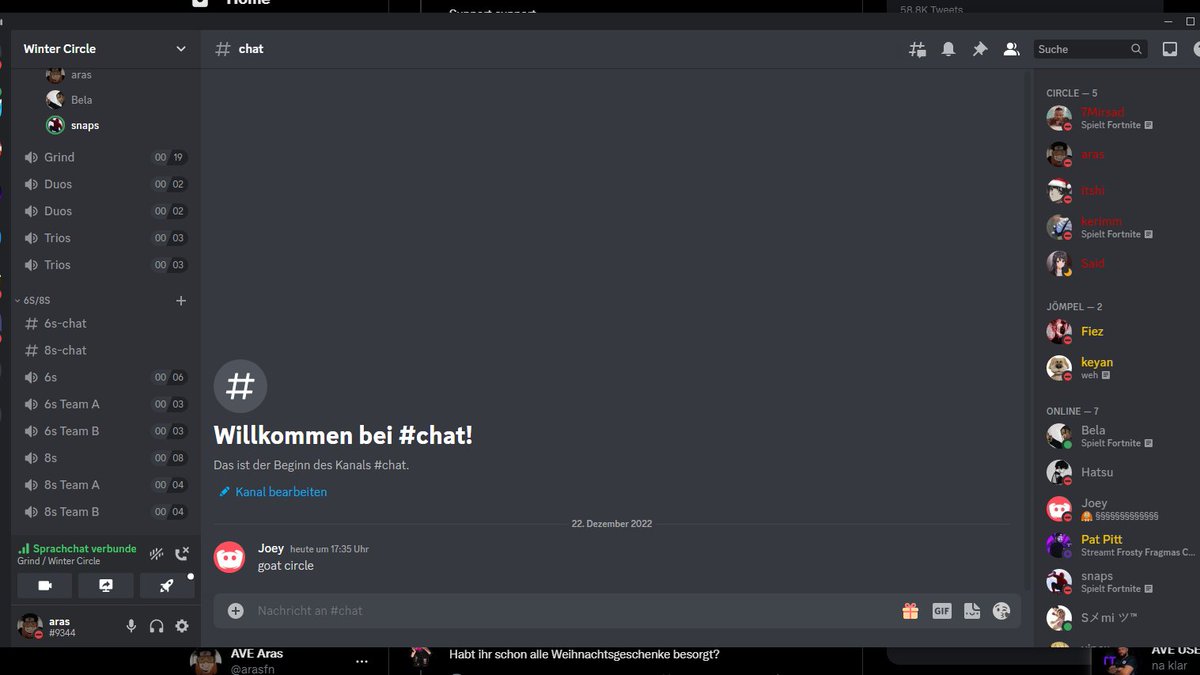Open the sticker picker icon
Viewport: 1200px width, 675px height.
tap(972, 610)
